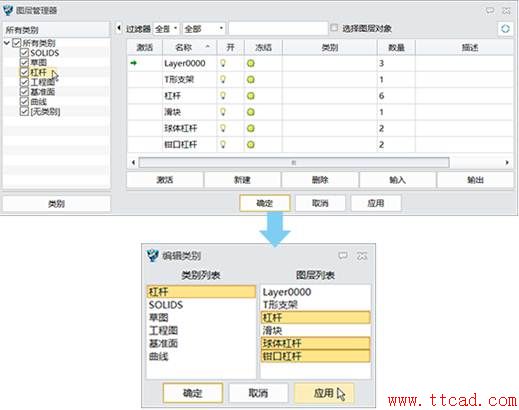Collapse the 所有类别 tree node
The image size is (519, 410).
point(7,43)
